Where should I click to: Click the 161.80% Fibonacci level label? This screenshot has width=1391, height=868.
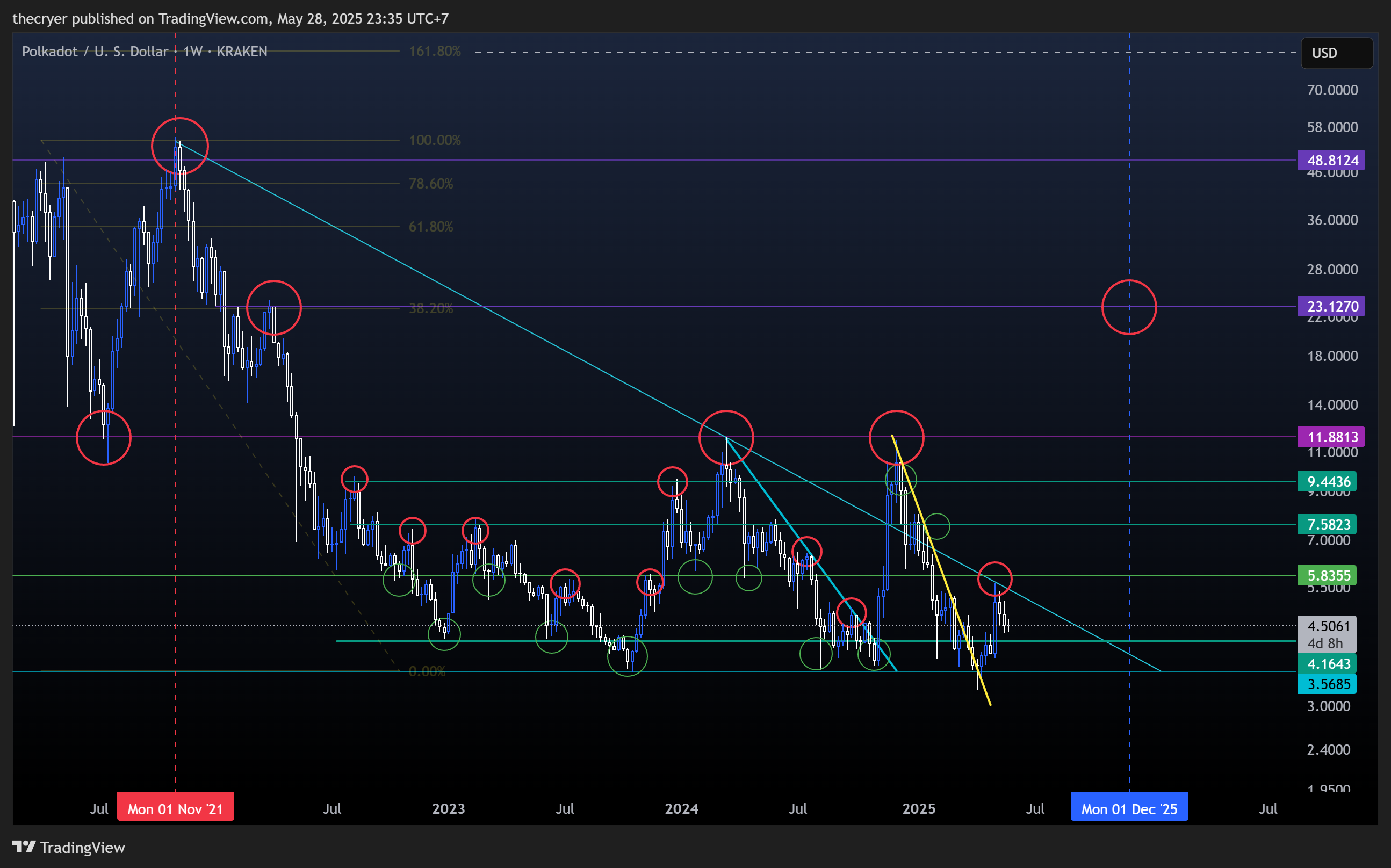[x=435, y=51]
